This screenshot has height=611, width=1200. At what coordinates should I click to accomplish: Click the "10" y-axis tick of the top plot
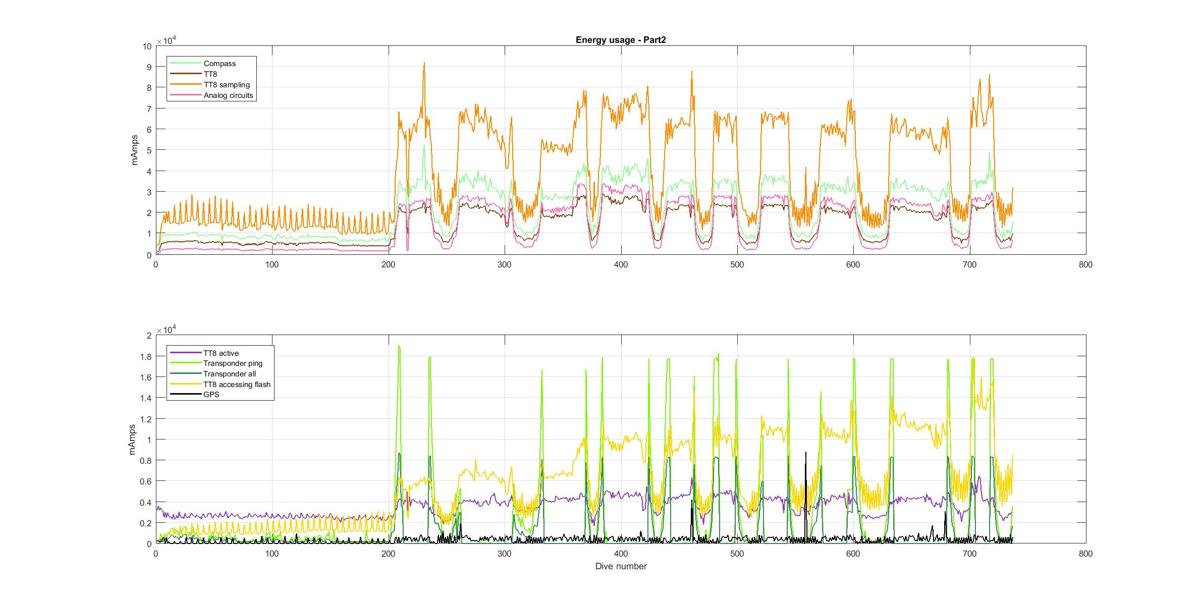click(146, 47)
